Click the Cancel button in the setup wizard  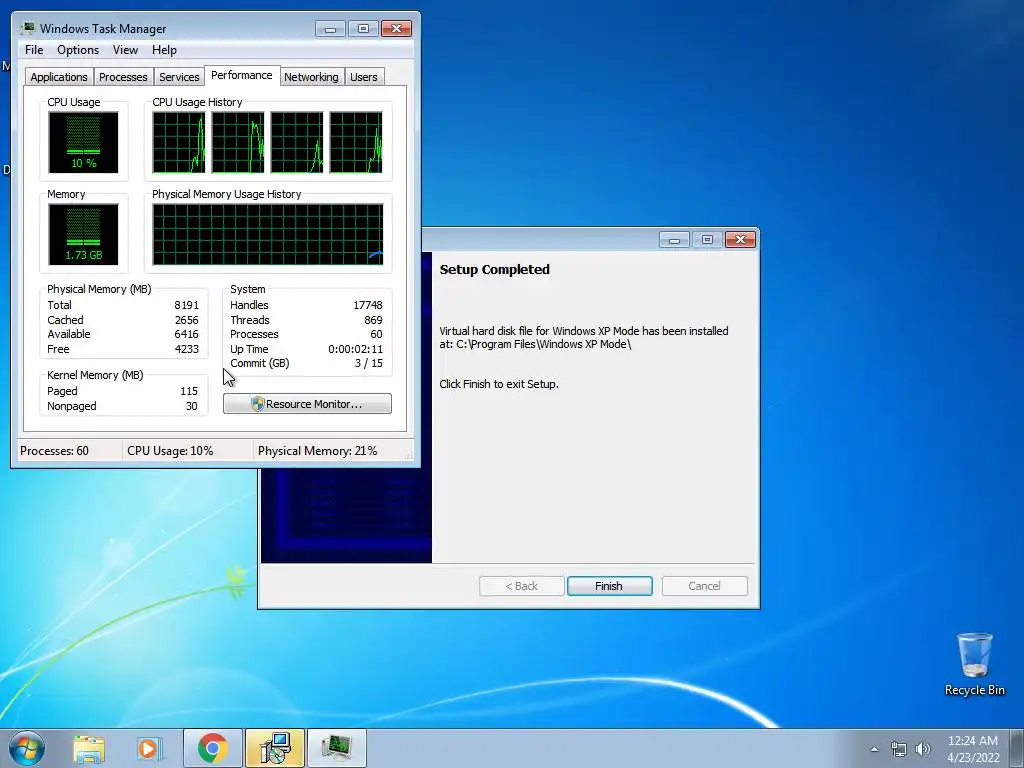(704, 586)
